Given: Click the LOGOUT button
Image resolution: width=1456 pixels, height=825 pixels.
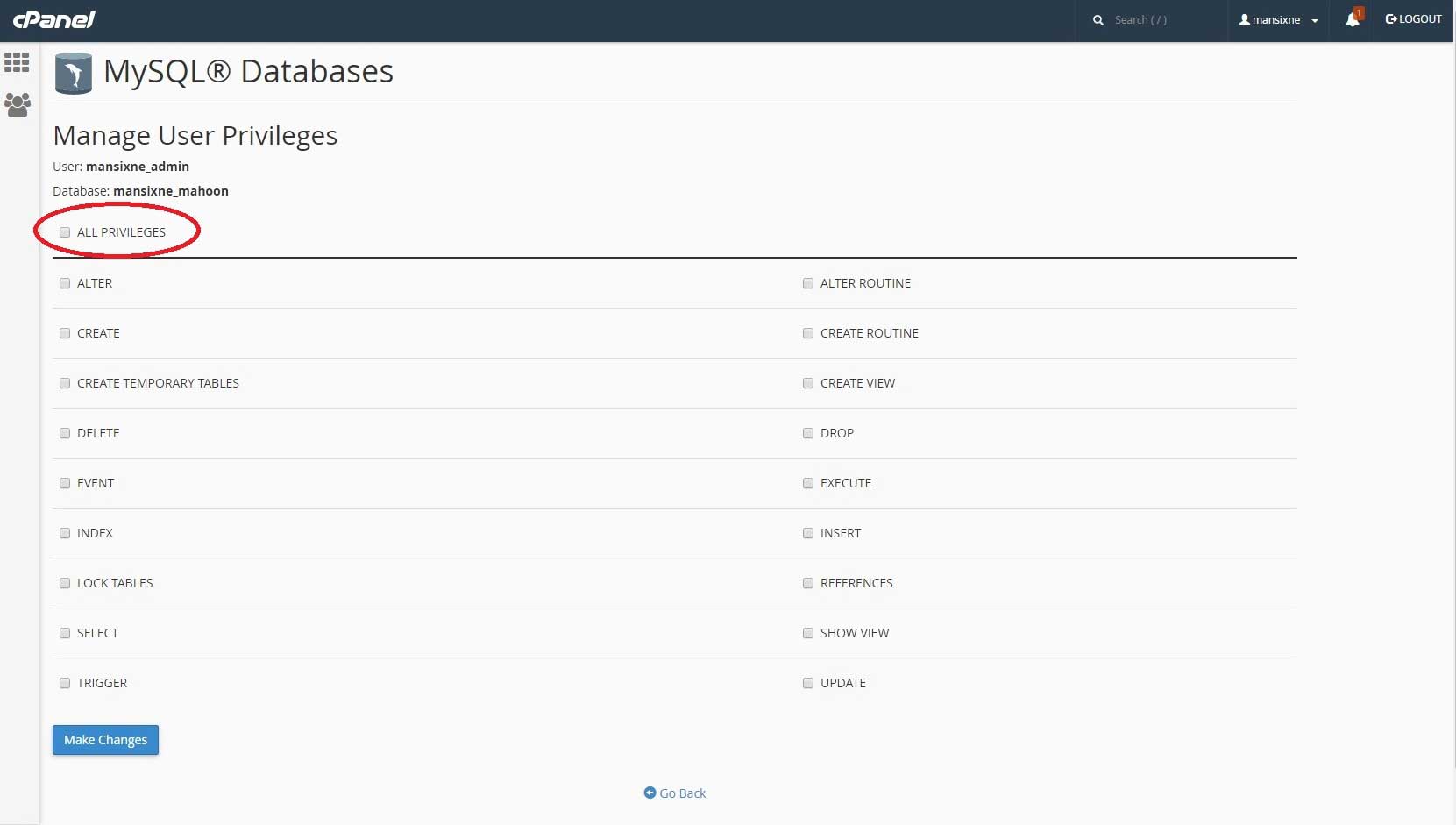Looking at the screenshot, I should [x=1413, y=19].
